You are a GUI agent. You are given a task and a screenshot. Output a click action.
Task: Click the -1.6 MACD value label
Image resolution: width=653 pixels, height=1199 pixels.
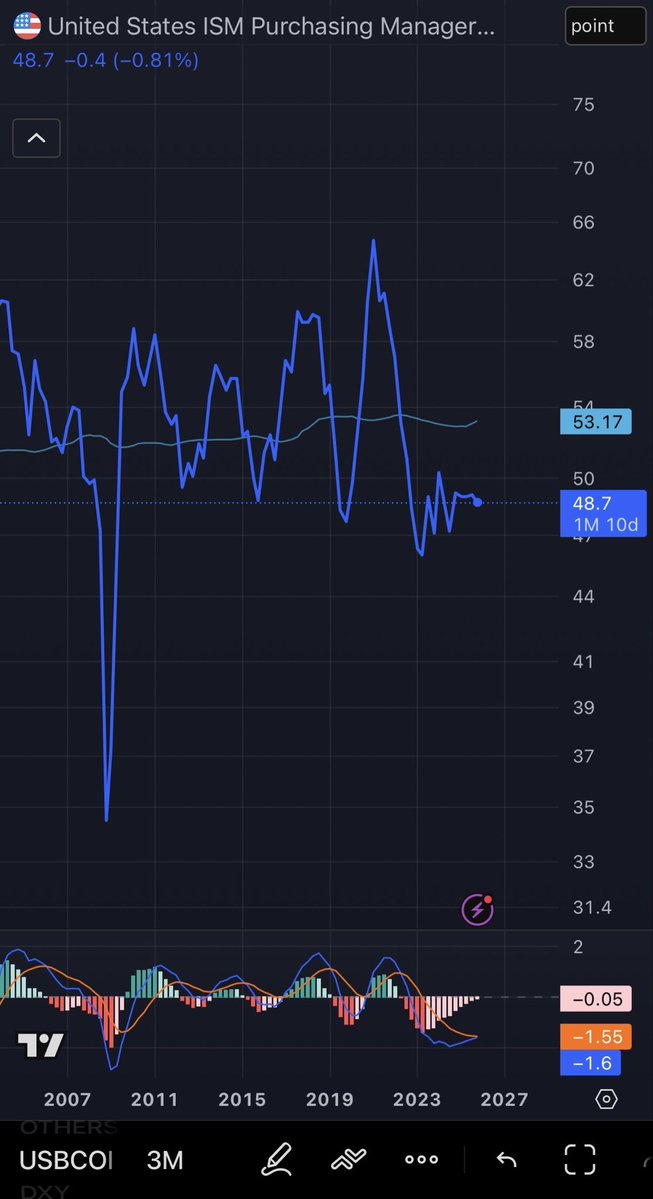590,1063
